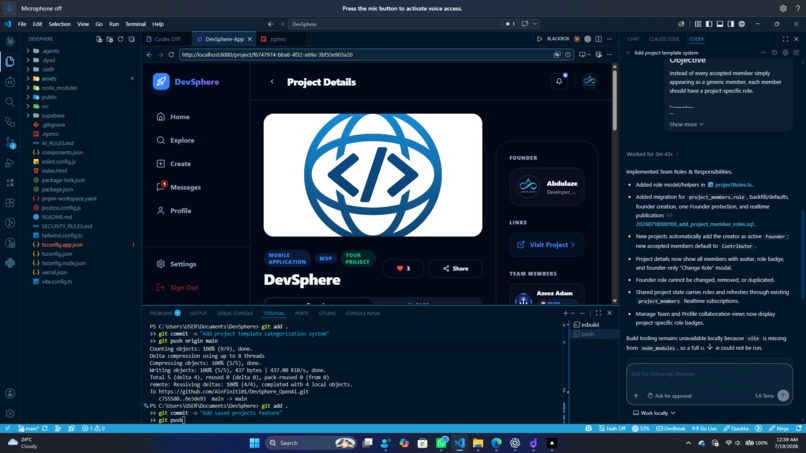Toggle the primary sidebar layout button

709,24
